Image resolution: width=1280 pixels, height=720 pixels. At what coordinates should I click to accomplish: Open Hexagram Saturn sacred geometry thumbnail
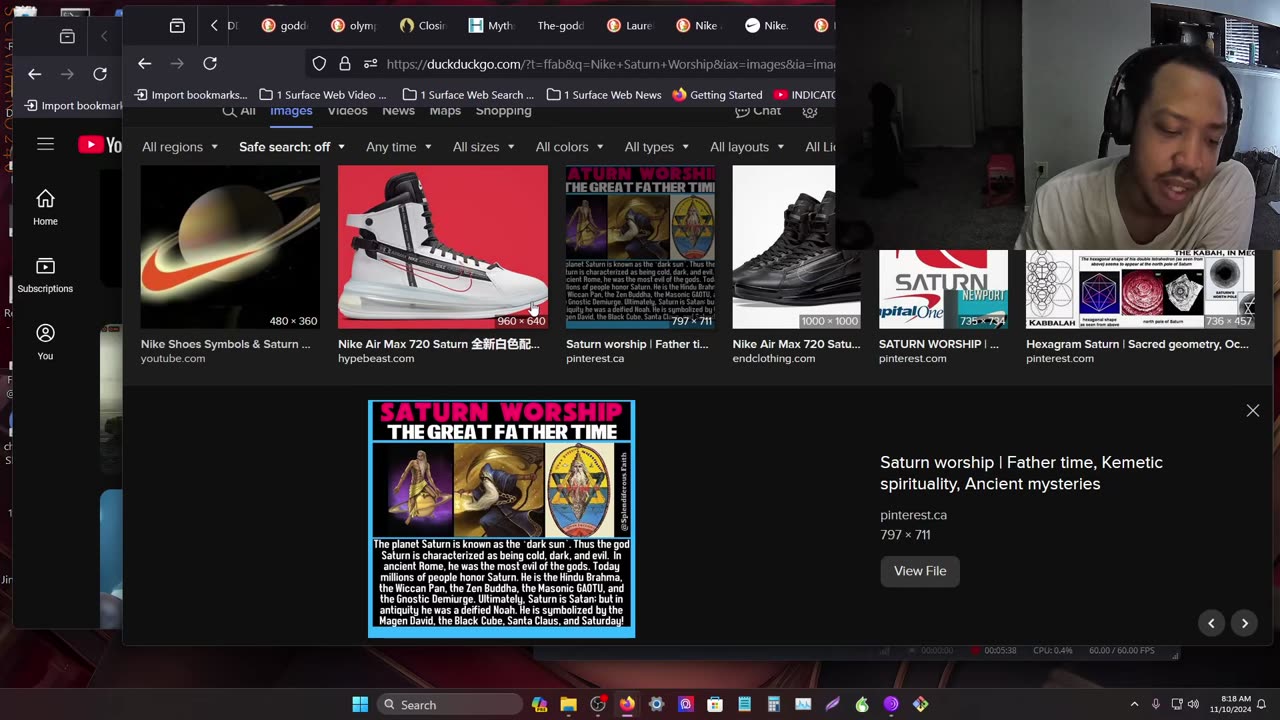click(x=1140, y=289)
